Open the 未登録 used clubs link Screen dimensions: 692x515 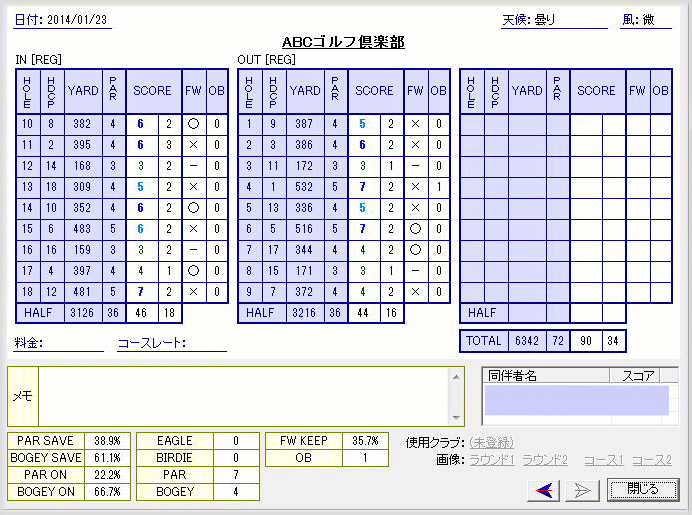[x=491, y=442]
